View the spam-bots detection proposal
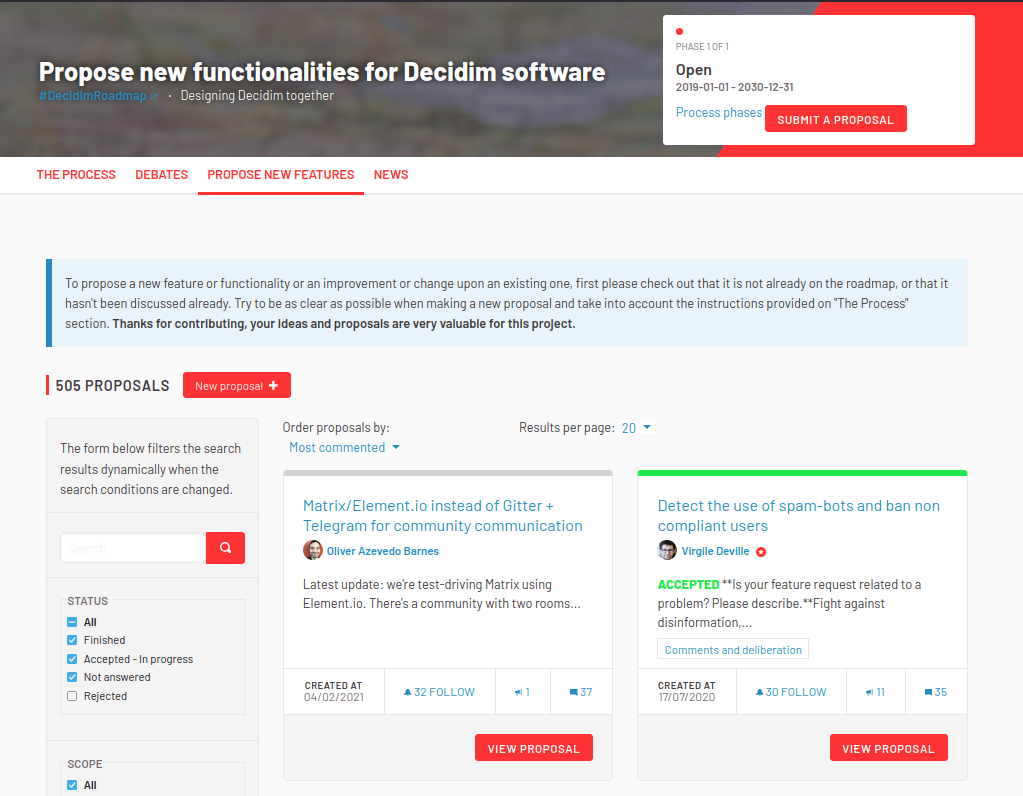Viewport: 1023px width, 796px height. [x=889, y=748]
